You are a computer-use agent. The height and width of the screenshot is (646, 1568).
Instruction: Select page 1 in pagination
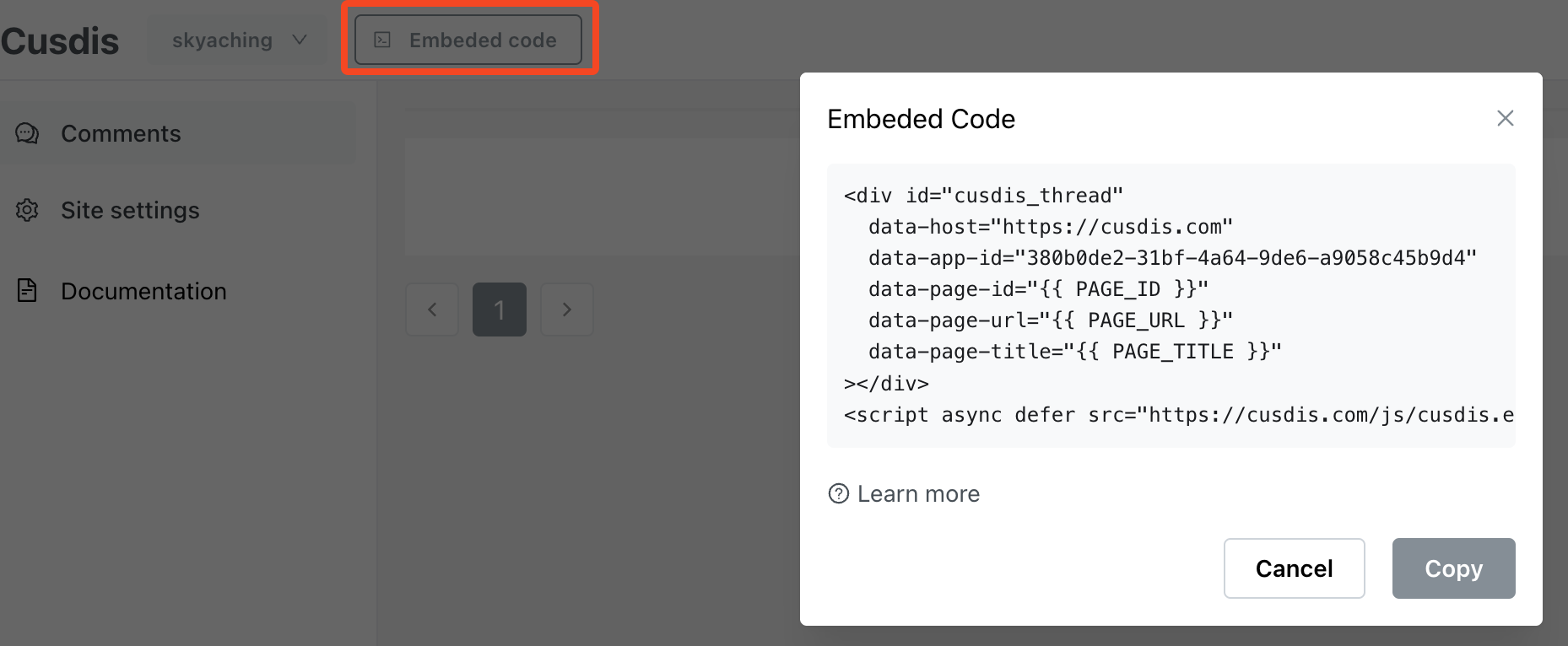coord(500,310)
